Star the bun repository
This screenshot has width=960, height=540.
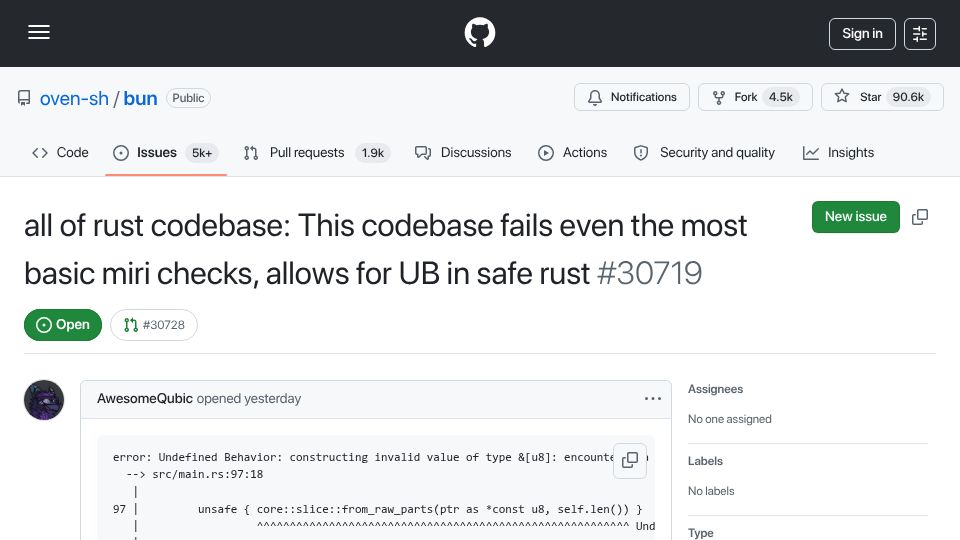tap(882, 97)
